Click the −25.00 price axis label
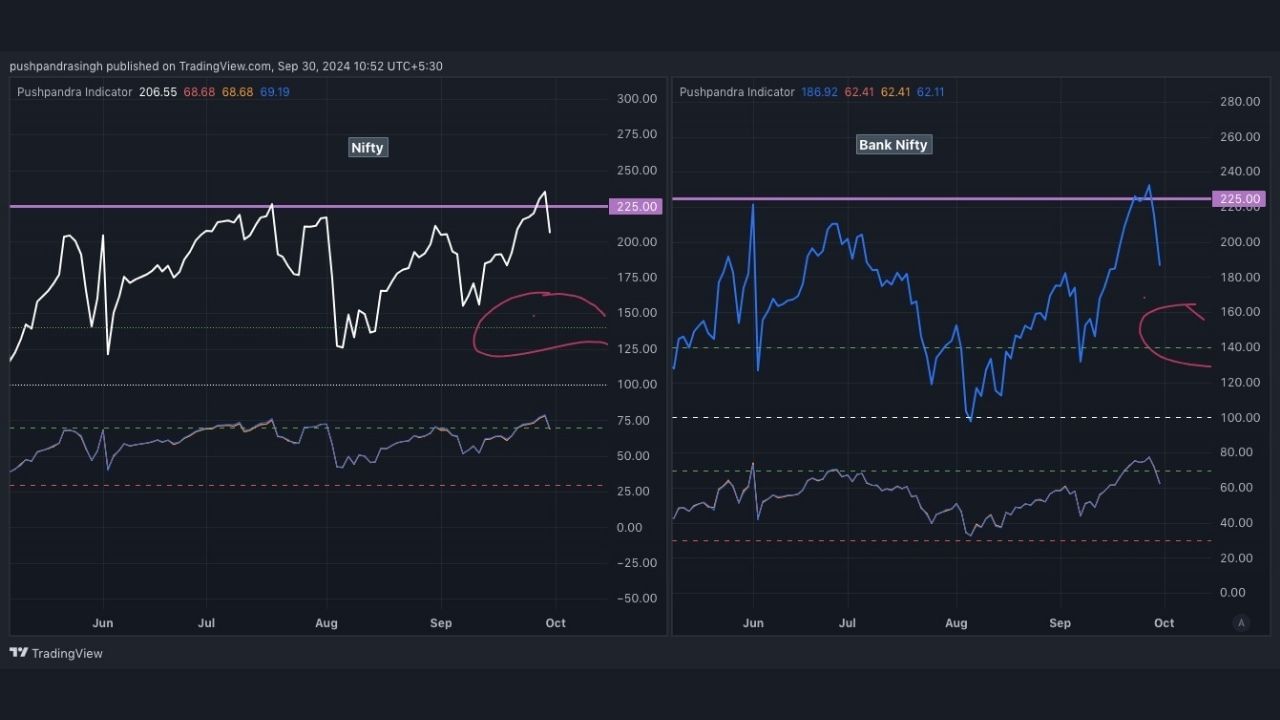Image resolution: width=1280 pixels, height=720 pixels. click(x=637, y=563)
